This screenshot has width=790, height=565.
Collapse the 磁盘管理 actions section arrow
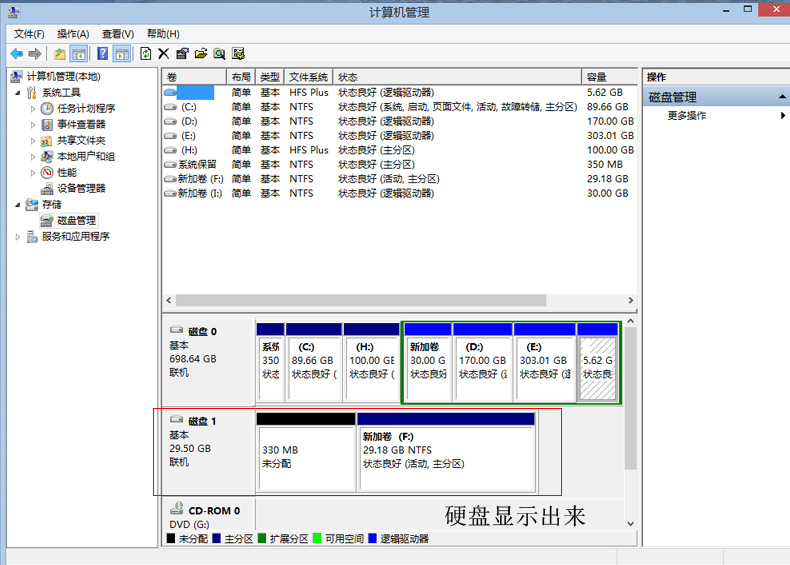point(782,97)
